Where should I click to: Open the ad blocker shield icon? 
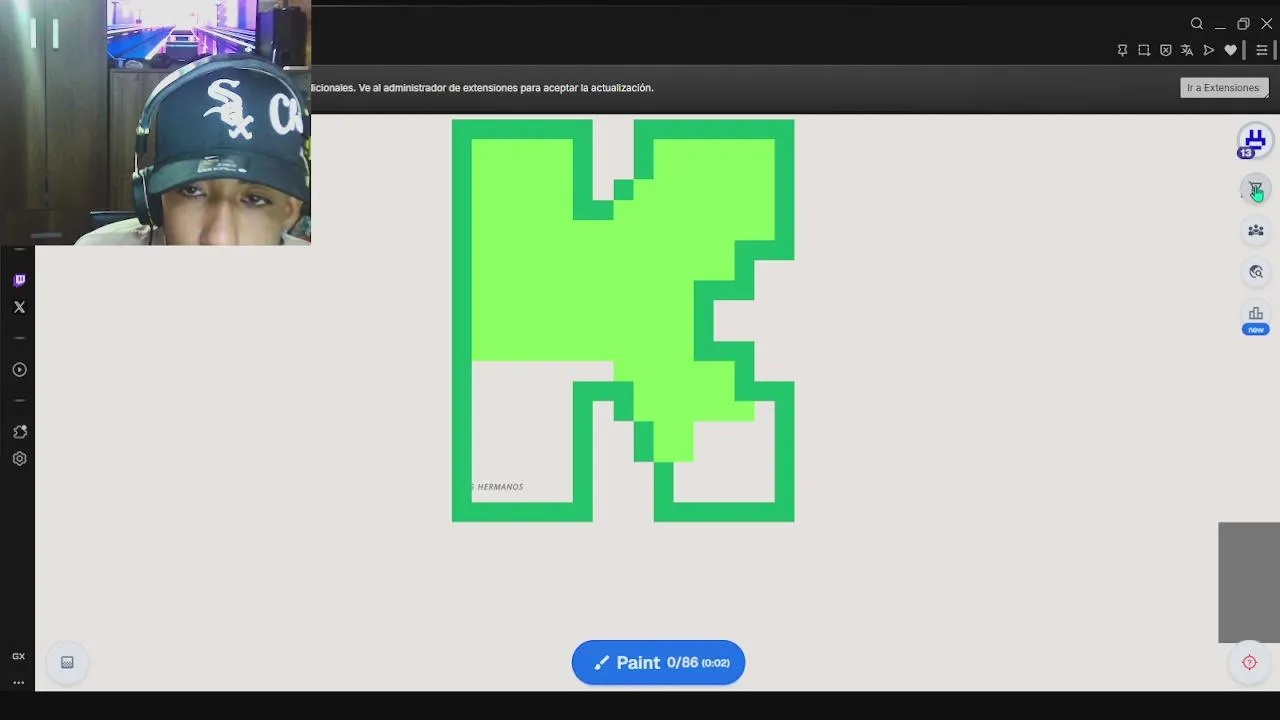point(1165,50)
